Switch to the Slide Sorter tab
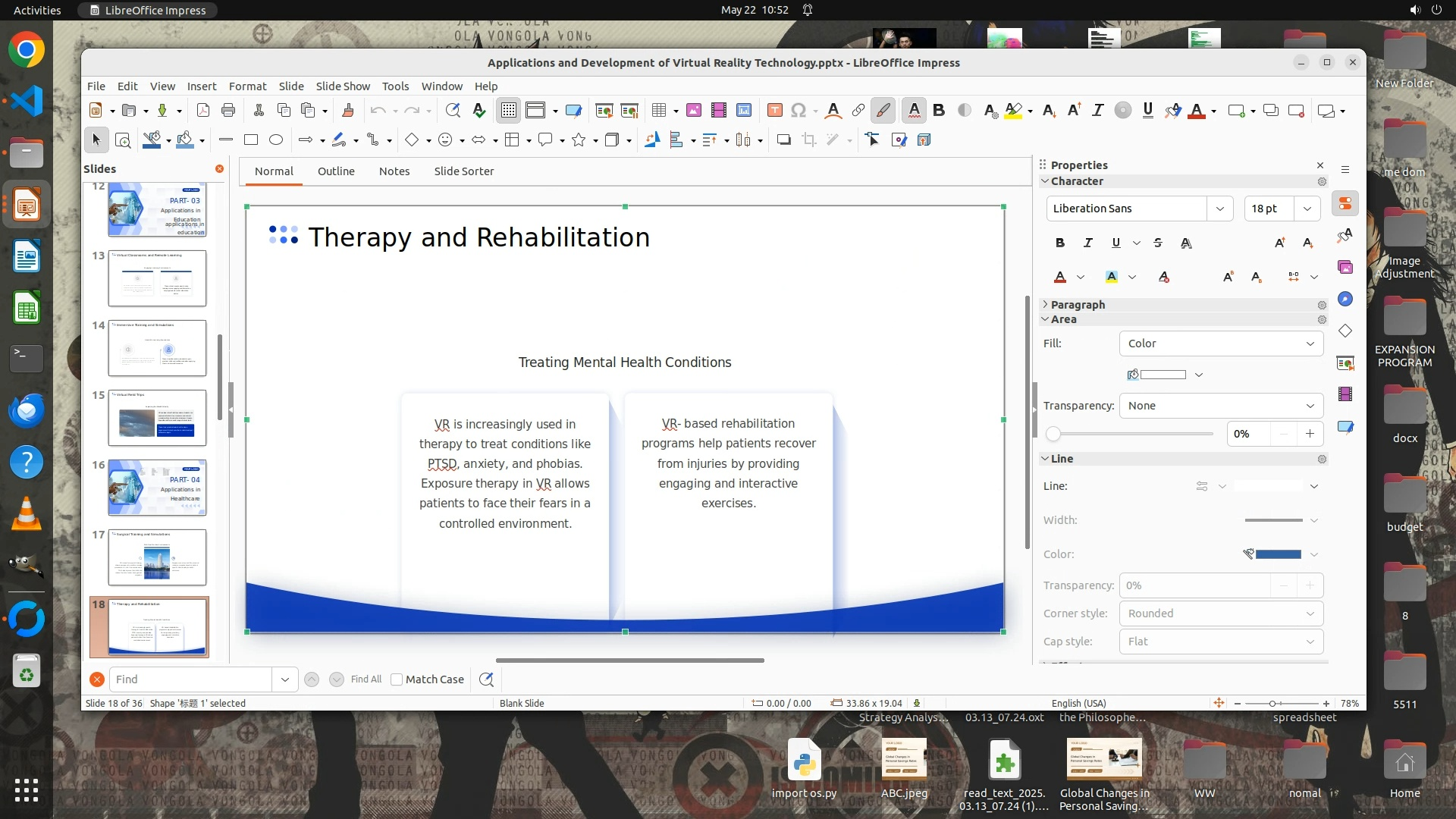Image resolution: width=1456 pixels, height=819 pixels. click(463, 171)
